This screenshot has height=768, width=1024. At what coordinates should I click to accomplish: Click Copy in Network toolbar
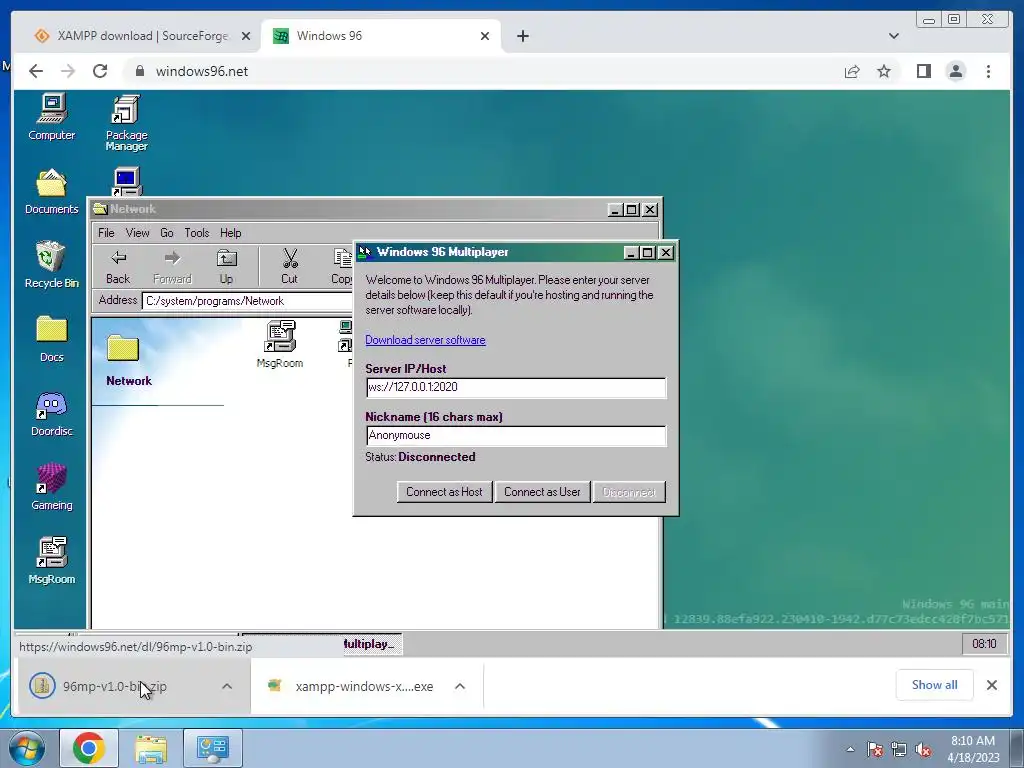point(342,267)
